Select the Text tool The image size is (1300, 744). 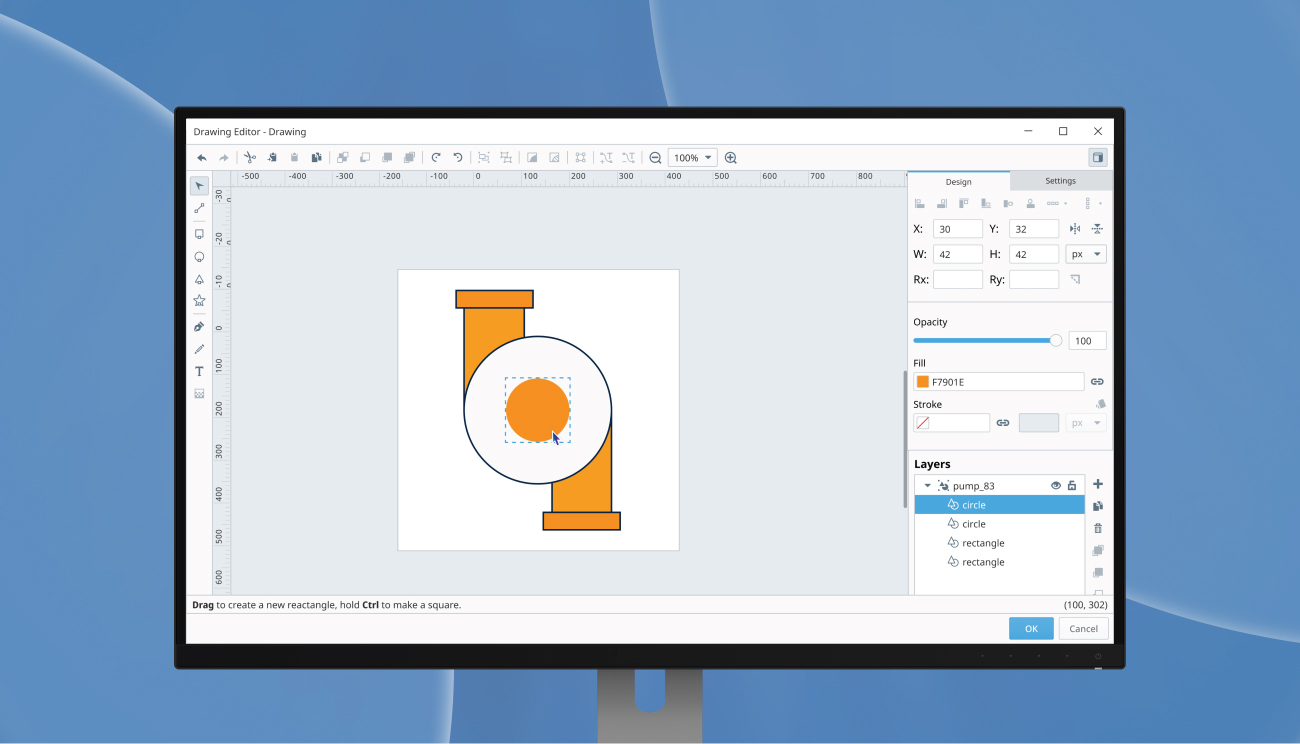199,371
